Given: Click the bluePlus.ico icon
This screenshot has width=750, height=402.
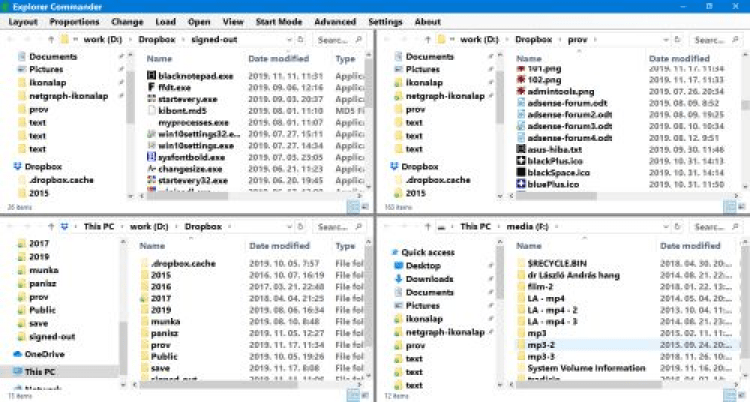Looking at the screenshot, I should point(521,184).
